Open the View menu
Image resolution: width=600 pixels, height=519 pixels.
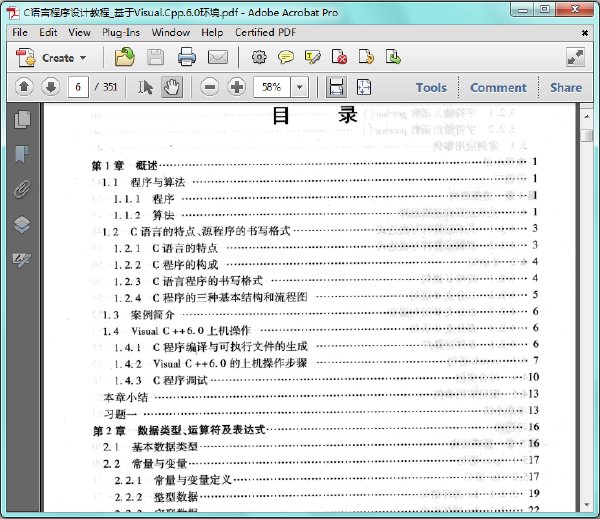(80, 33)
